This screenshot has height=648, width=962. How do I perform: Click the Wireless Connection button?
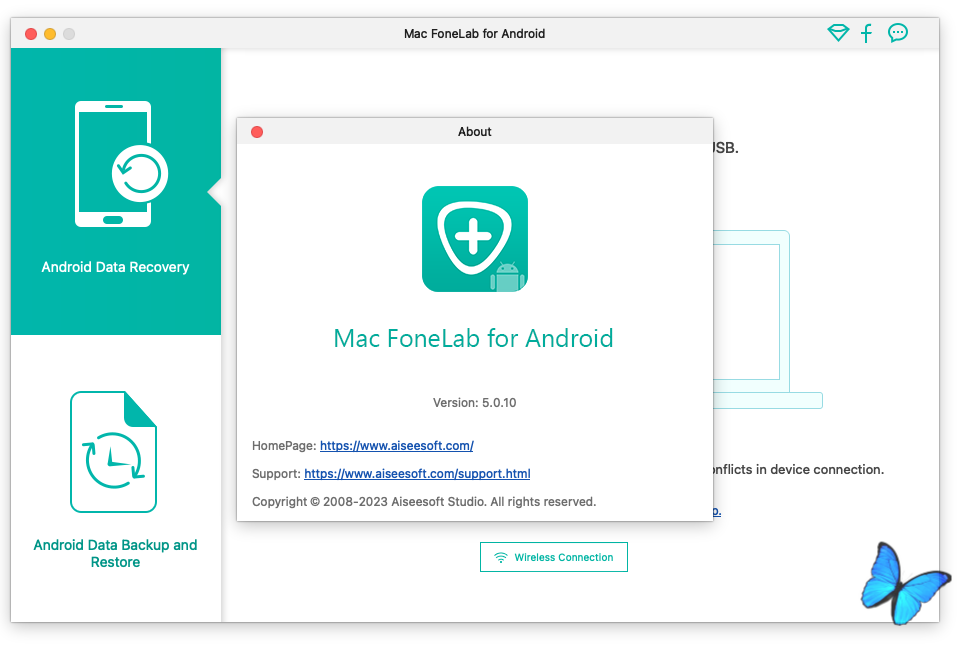553,557
